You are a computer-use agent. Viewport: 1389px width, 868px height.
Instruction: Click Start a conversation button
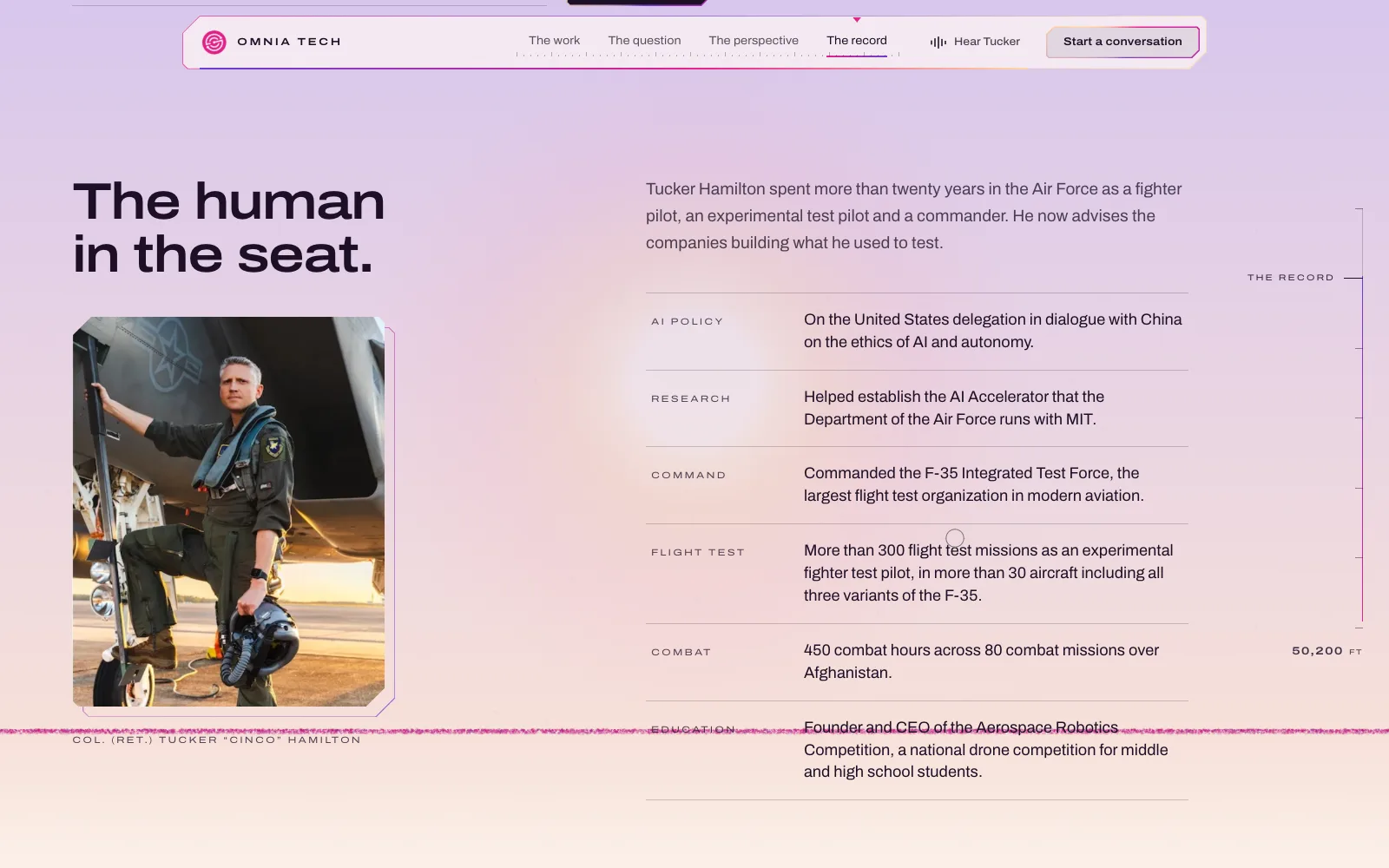[x=1122, y=42]
